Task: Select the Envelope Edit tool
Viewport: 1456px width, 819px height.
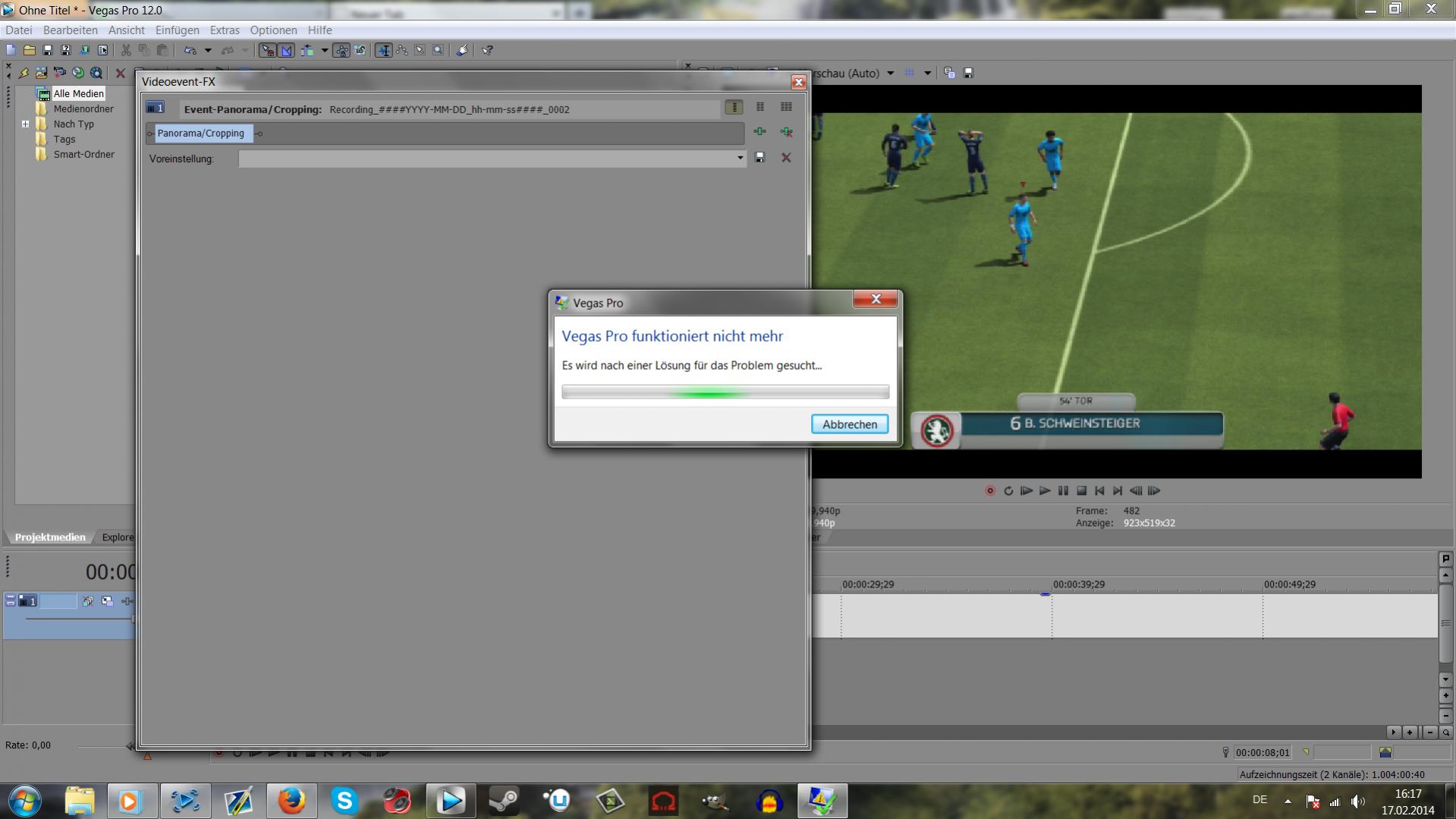Action: click(x=402, y=50)
